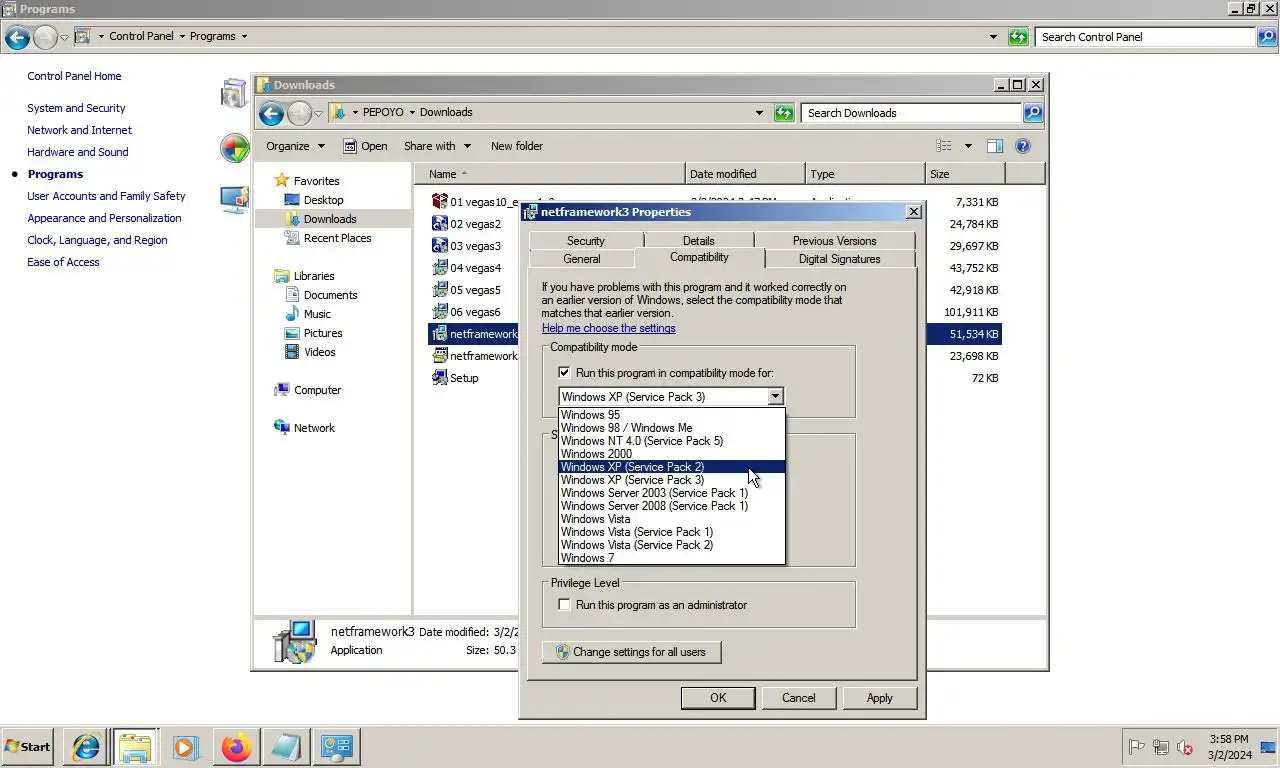1280x768 pixels.
Task: Click the Search Downloads field
Action: coord(910,113)
